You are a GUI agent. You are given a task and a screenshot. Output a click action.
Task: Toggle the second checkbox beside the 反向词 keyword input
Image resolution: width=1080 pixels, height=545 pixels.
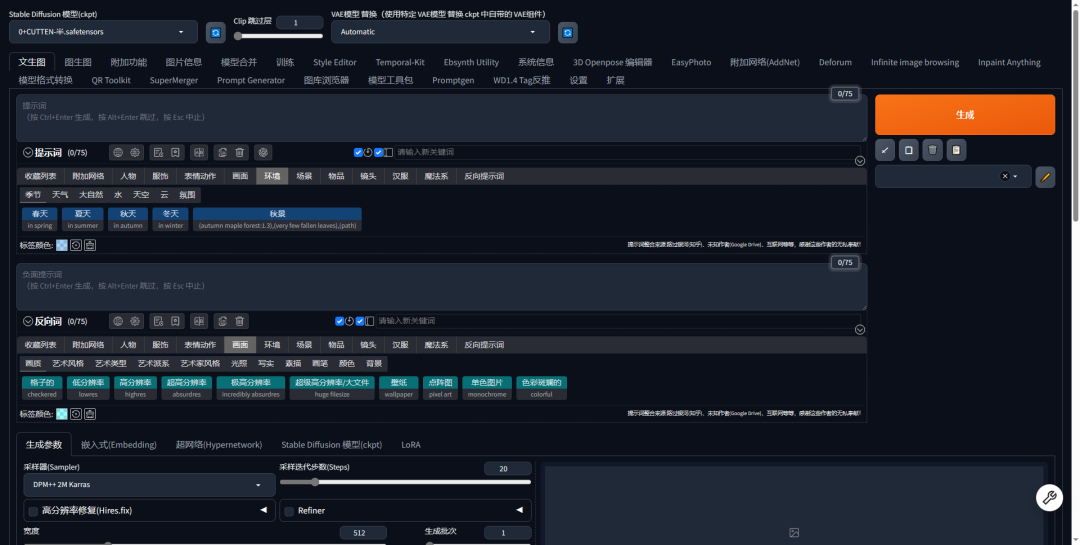pos(360,321)
